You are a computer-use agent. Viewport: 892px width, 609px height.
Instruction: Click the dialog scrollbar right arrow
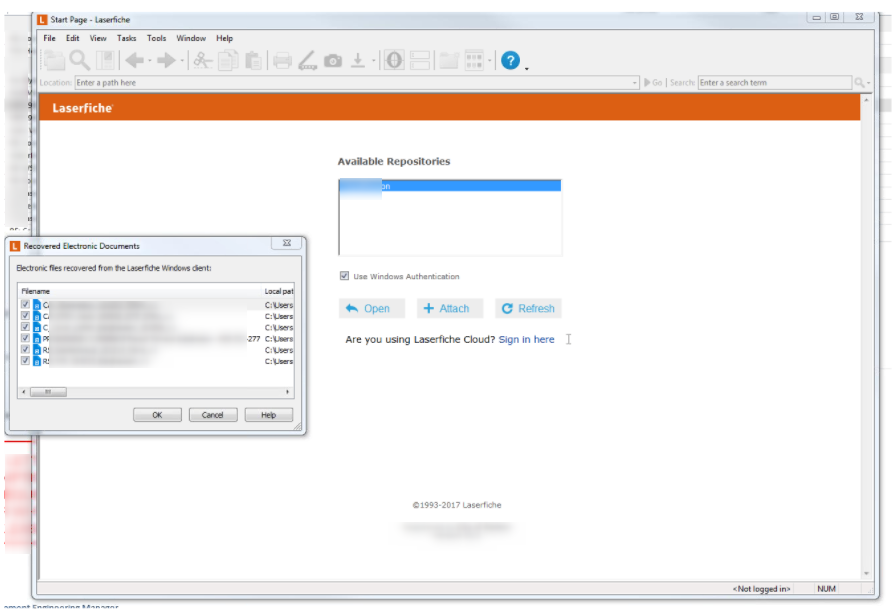click(x=287, y=392)
